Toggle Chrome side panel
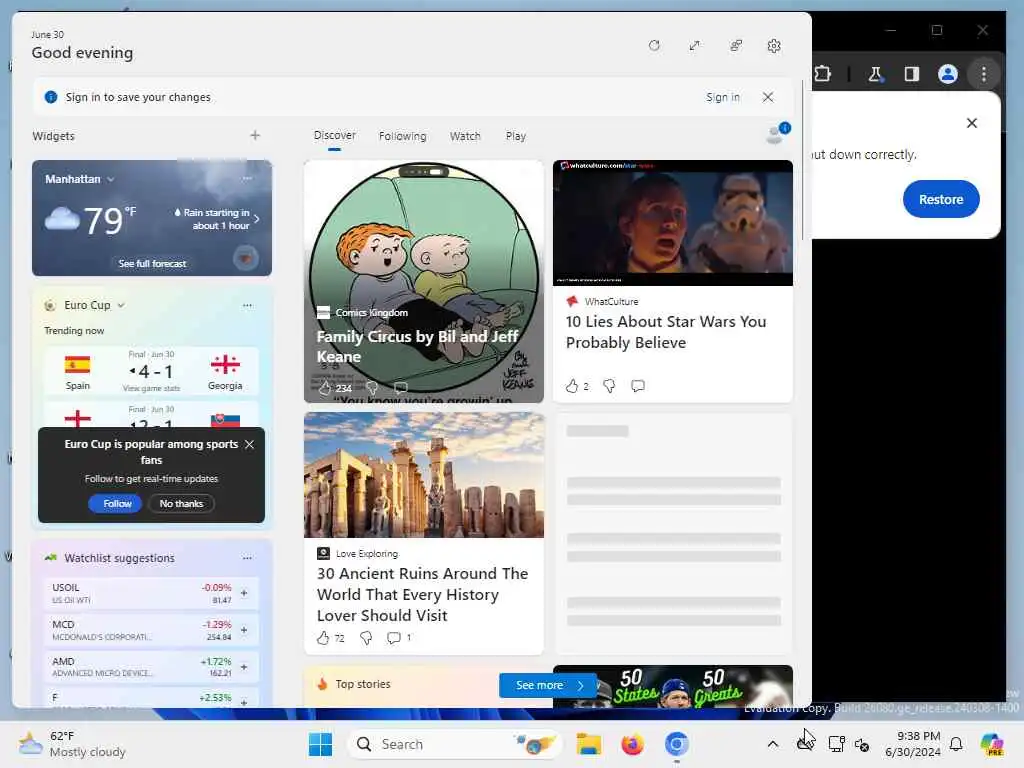Image resolution: width=1024 pixels, height=768 pixels. tap(912, 74)
